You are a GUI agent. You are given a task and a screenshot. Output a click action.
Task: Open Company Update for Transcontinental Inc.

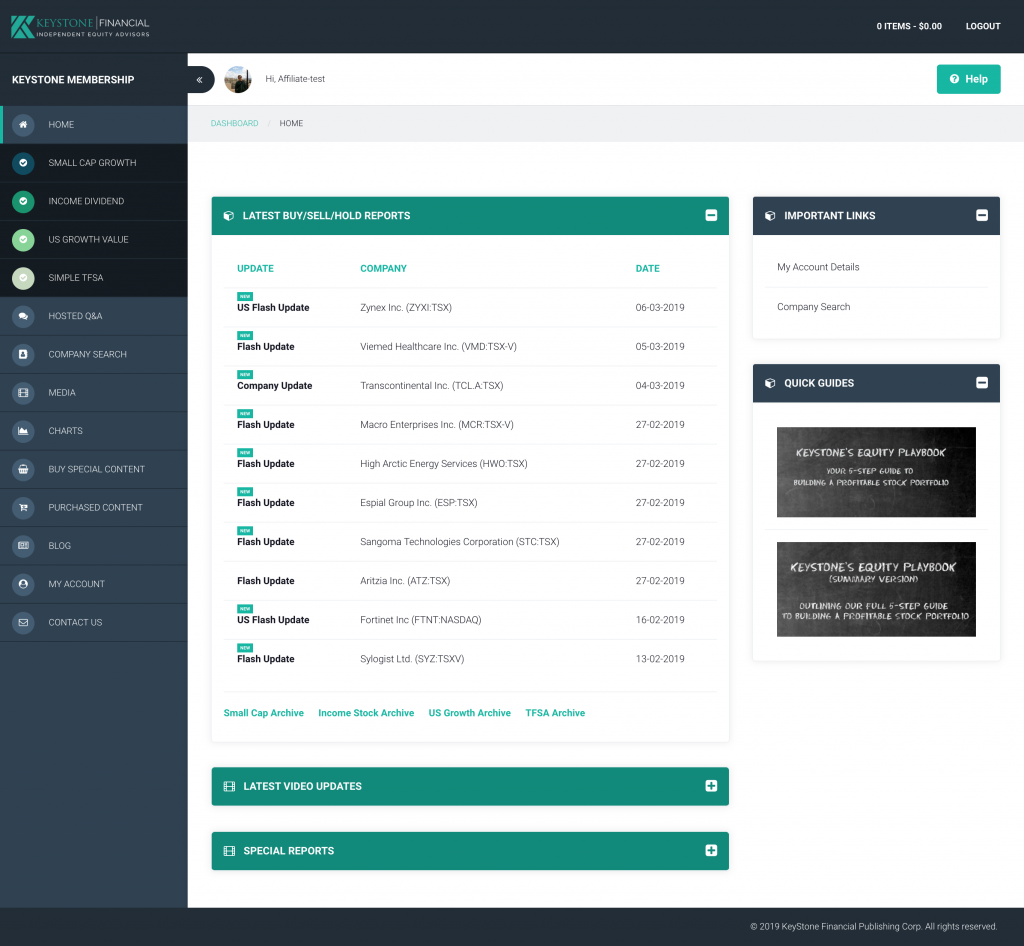pyautogui.click(x=274, y=386)
